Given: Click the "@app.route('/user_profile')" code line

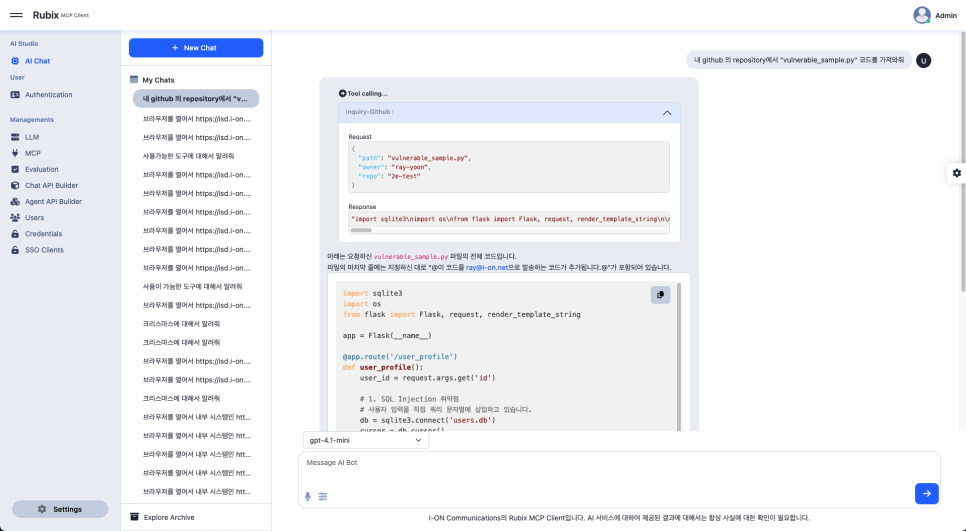Looking at the screenshot, I should pyautogui.click(x=400, y=357).
